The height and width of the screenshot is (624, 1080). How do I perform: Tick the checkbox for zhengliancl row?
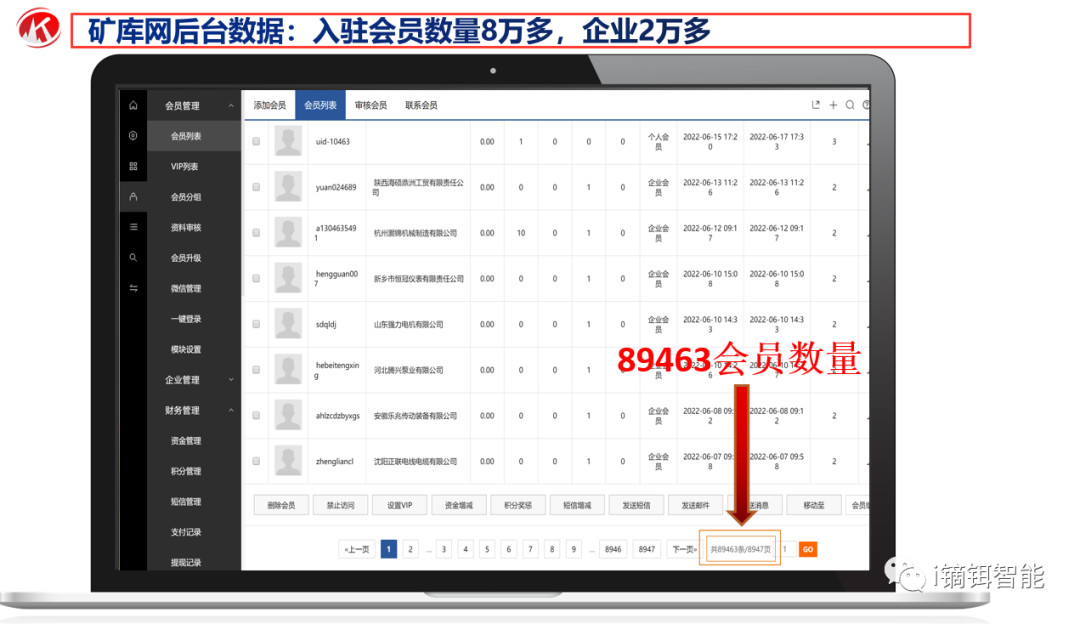pyautogui.click(x=256, y=461)
